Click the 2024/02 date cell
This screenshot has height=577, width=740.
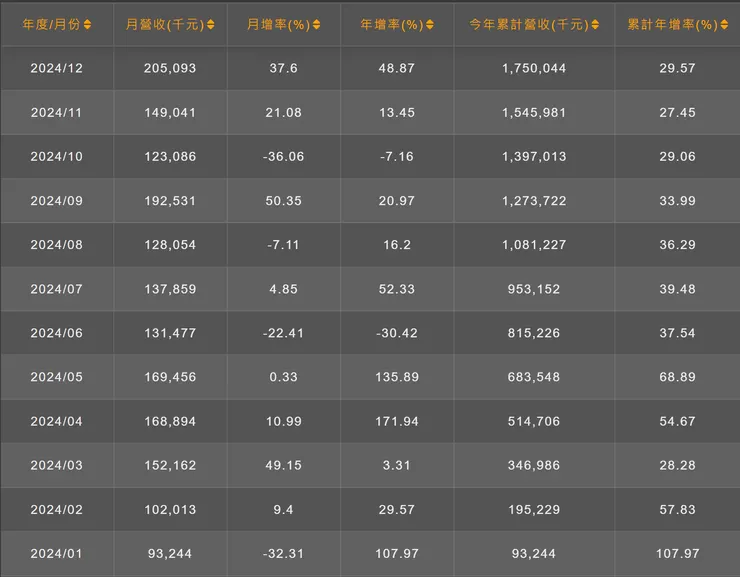(56, 509)
